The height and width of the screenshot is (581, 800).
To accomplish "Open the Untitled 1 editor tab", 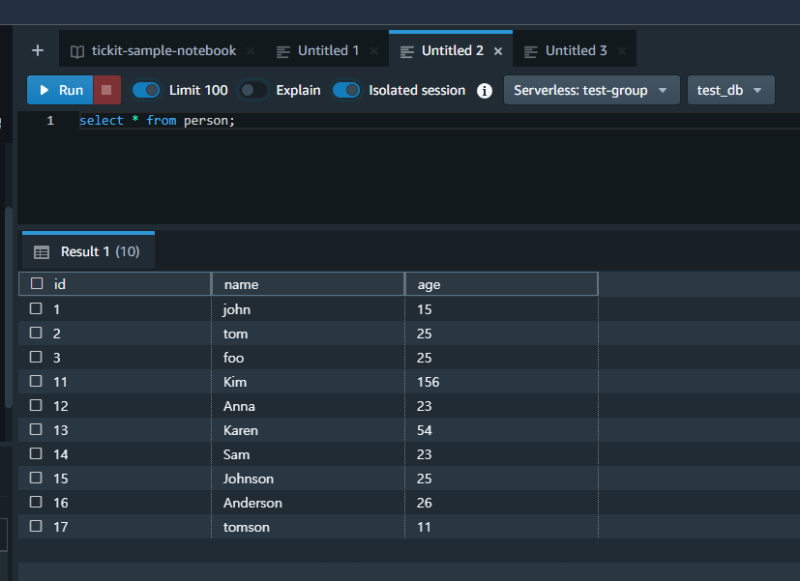I will click(328, 51).
